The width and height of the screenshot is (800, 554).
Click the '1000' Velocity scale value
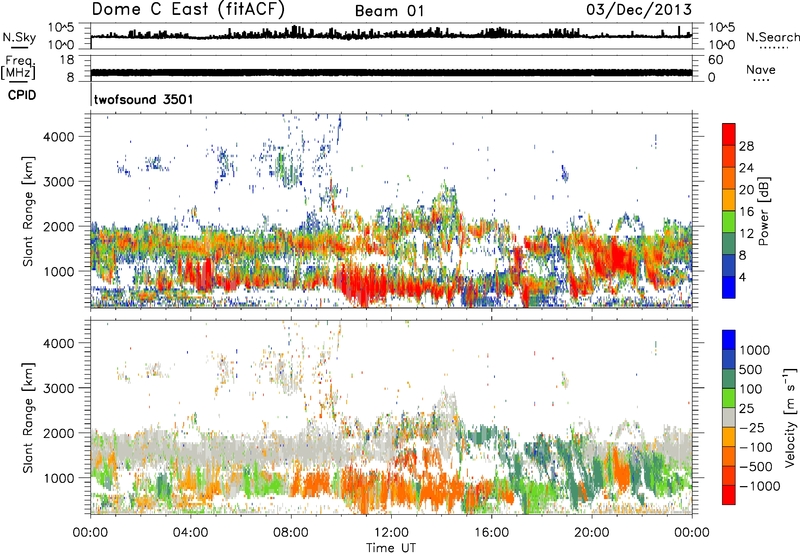tap(755, 350)
